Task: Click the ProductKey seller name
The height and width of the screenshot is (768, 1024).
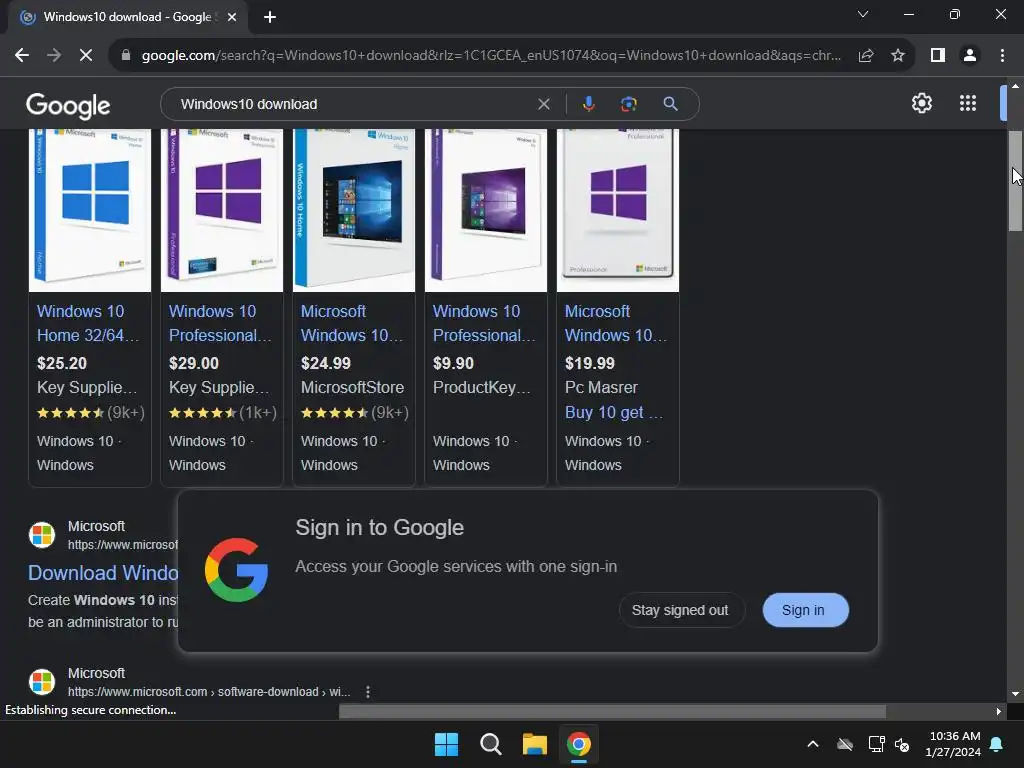Action: tap(481, 387)
